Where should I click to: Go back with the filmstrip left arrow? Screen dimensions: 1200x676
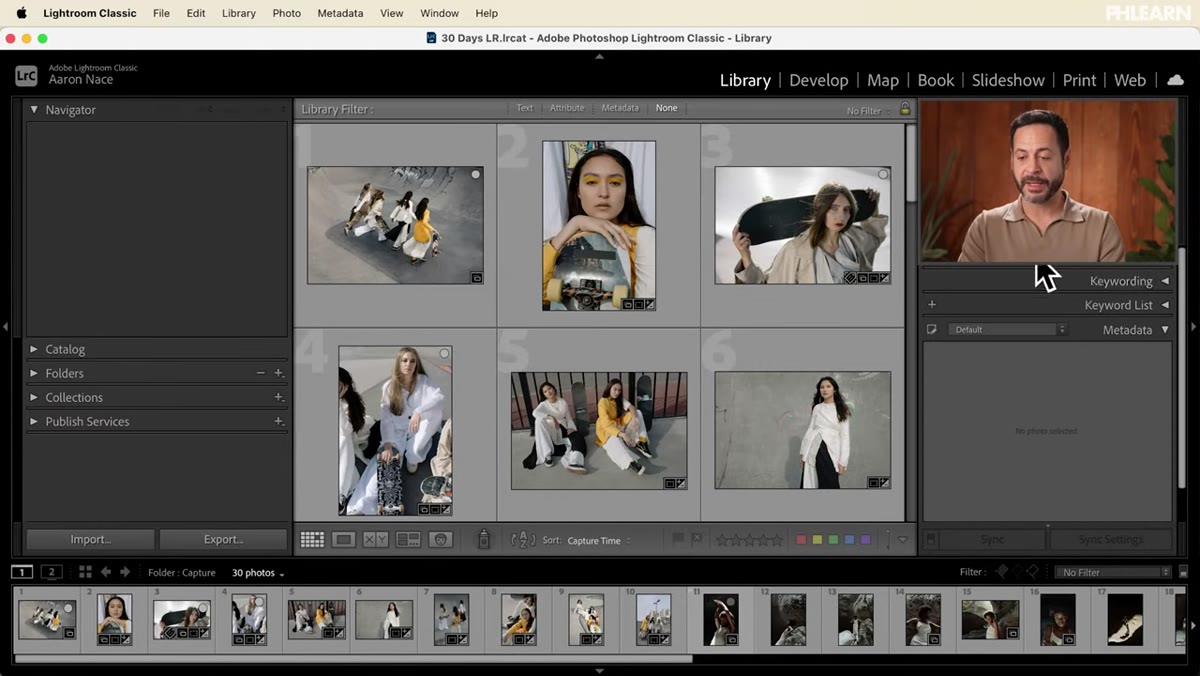click(106, 572)
